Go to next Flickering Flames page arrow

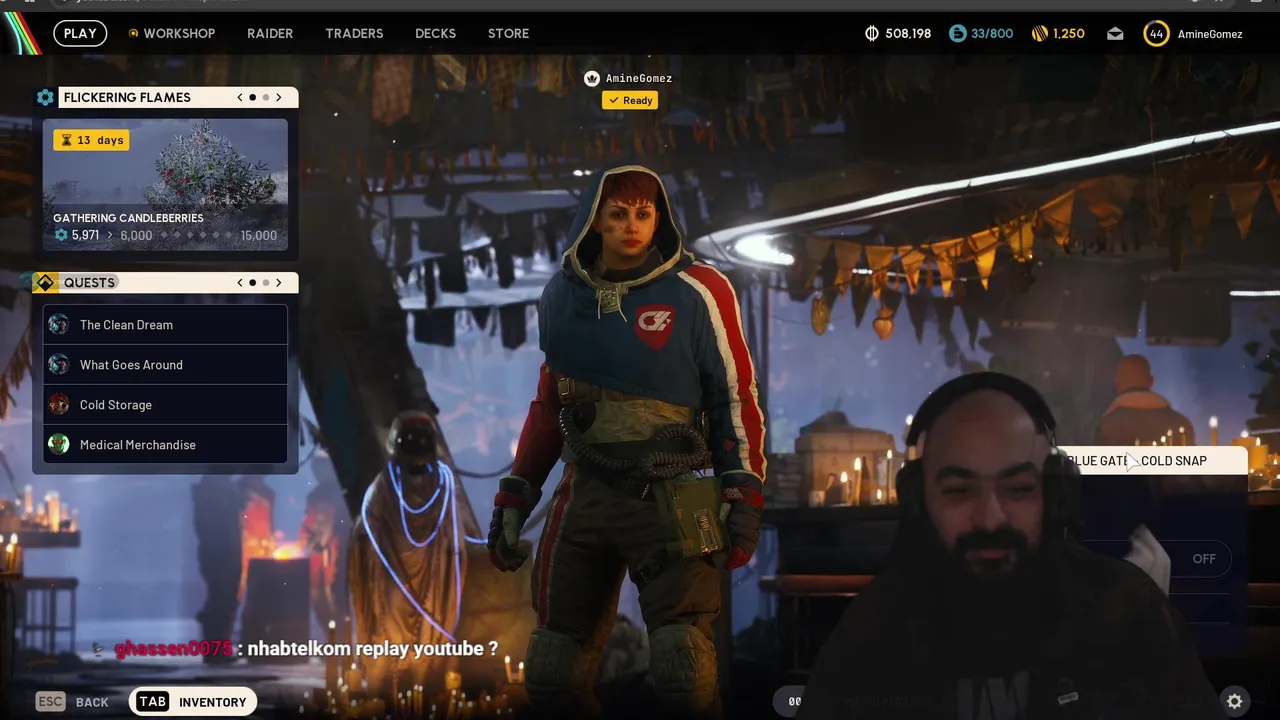(x=278, y=97)
